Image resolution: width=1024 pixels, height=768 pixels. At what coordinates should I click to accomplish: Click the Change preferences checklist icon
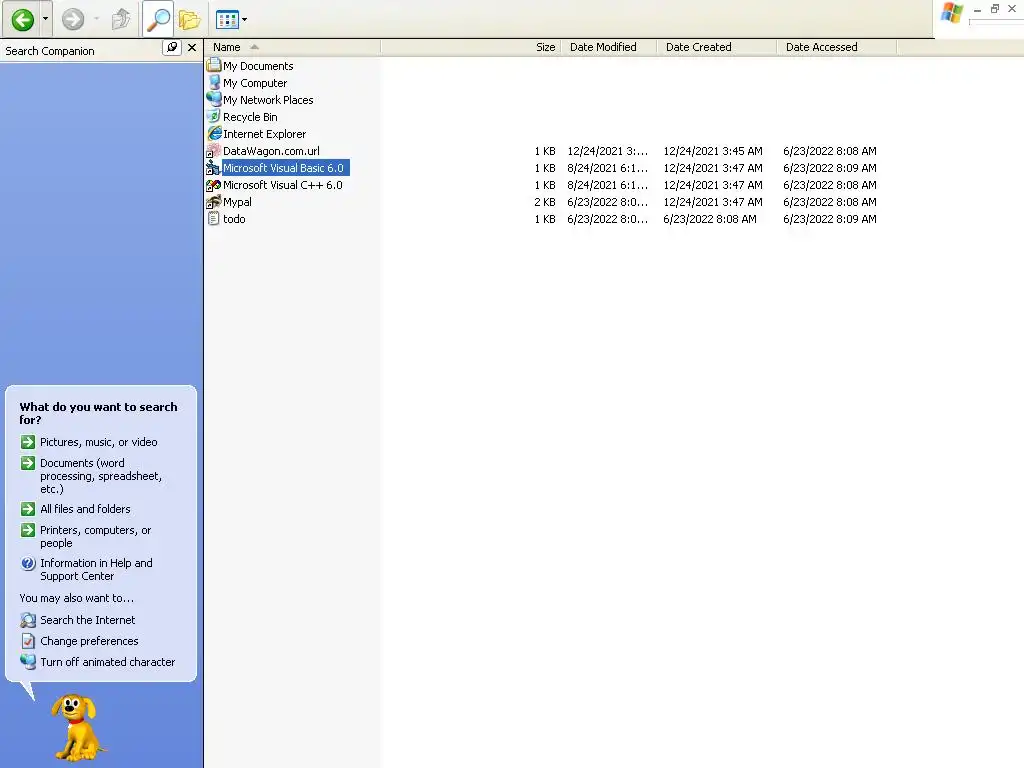point(27,641)
